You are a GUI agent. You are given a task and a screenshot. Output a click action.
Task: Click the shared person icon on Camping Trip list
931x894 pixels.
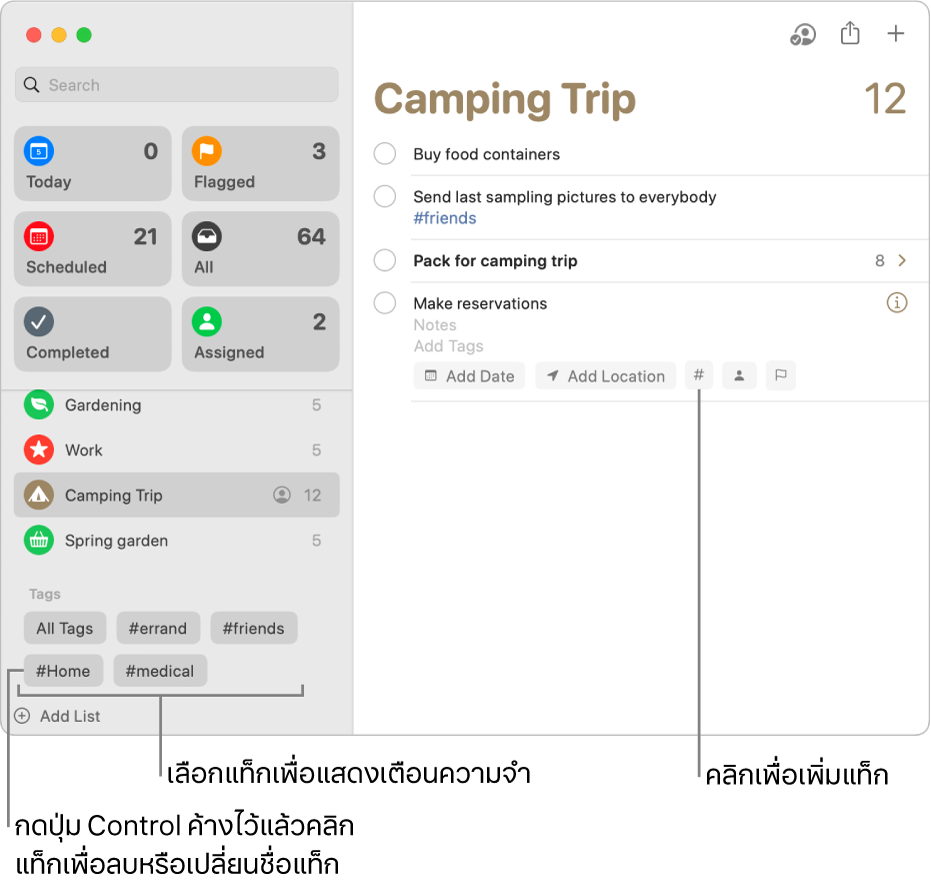click(282, 495)
